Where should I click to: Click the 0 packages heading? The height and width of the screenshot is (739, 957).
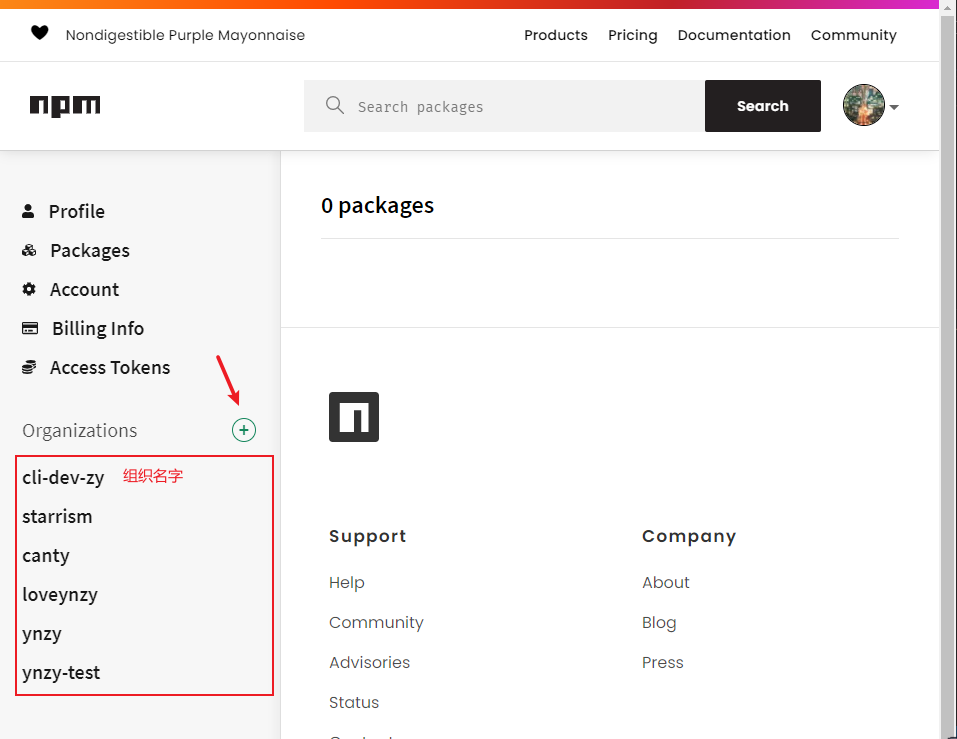(x=378, y=206)
